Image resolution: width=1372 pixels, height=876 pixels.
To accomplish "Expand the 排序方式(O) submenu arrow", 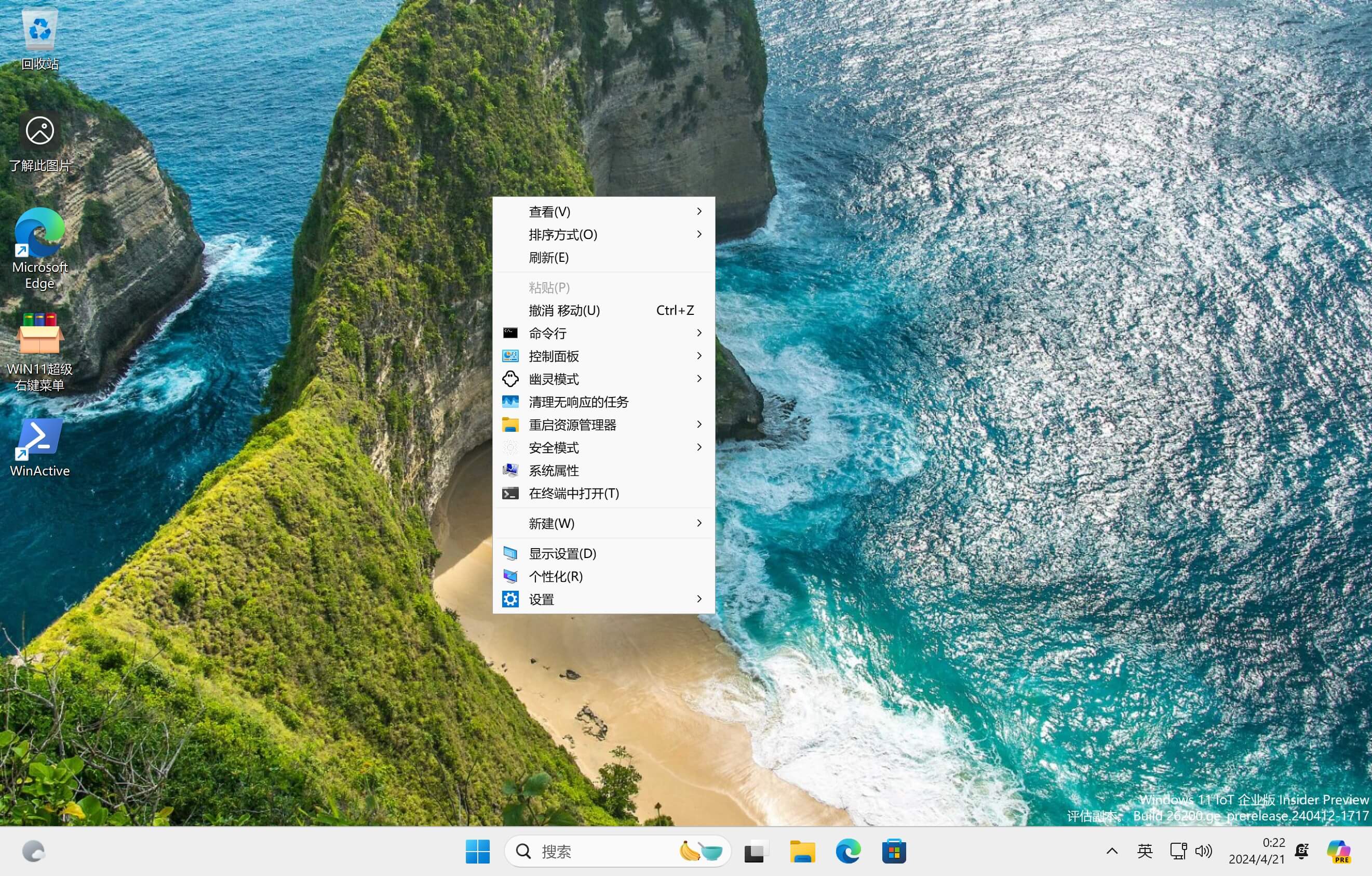I will 699,234.
